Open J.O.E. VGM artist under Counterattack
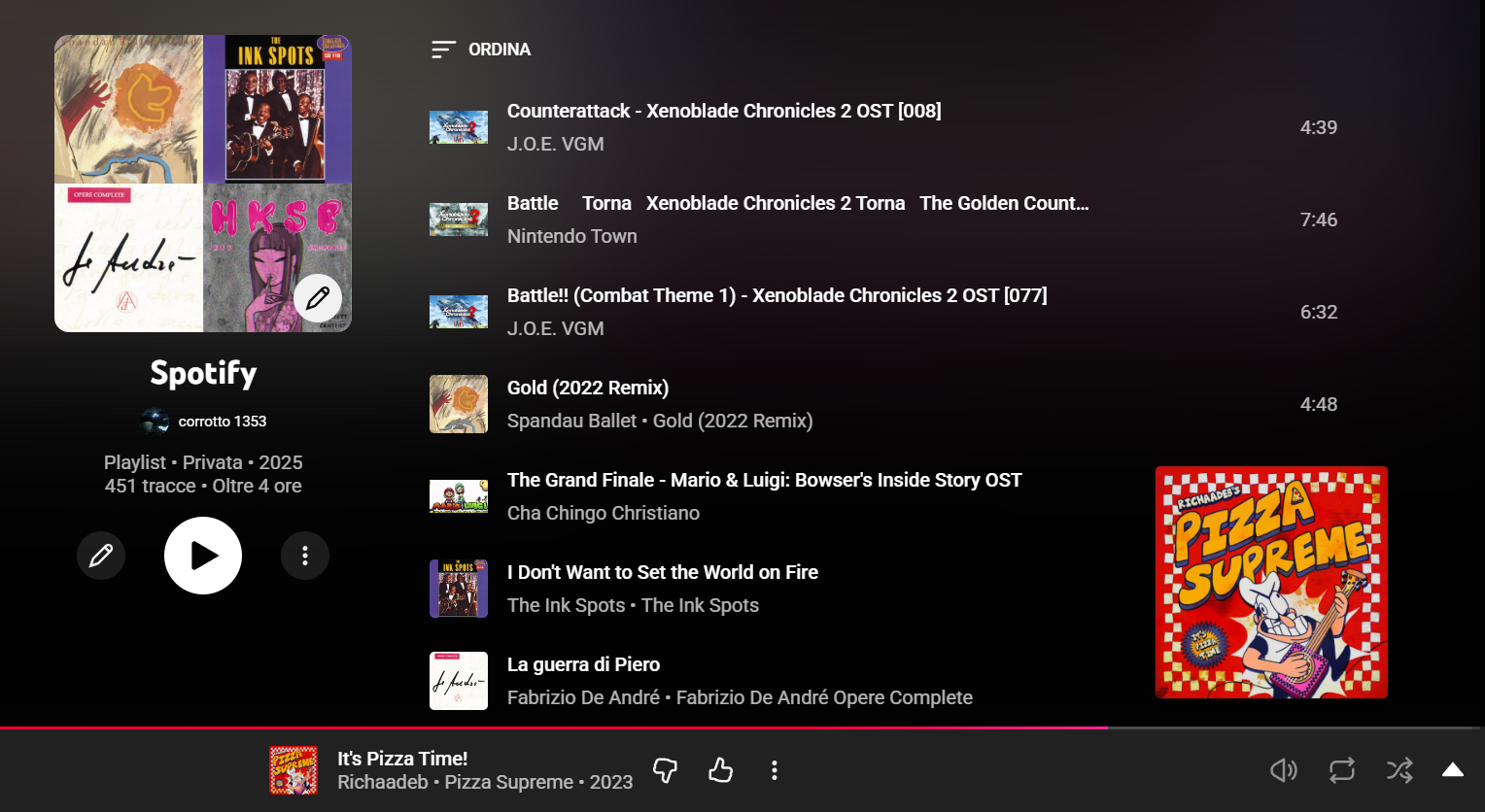The image size is (1485, 812). click(556, 144)
